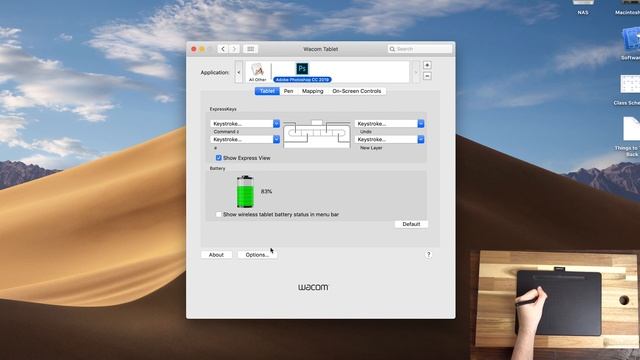Click the ExpressKeys tablet diagram
Screen dimensions: 640x360
(x=317, y=134)
